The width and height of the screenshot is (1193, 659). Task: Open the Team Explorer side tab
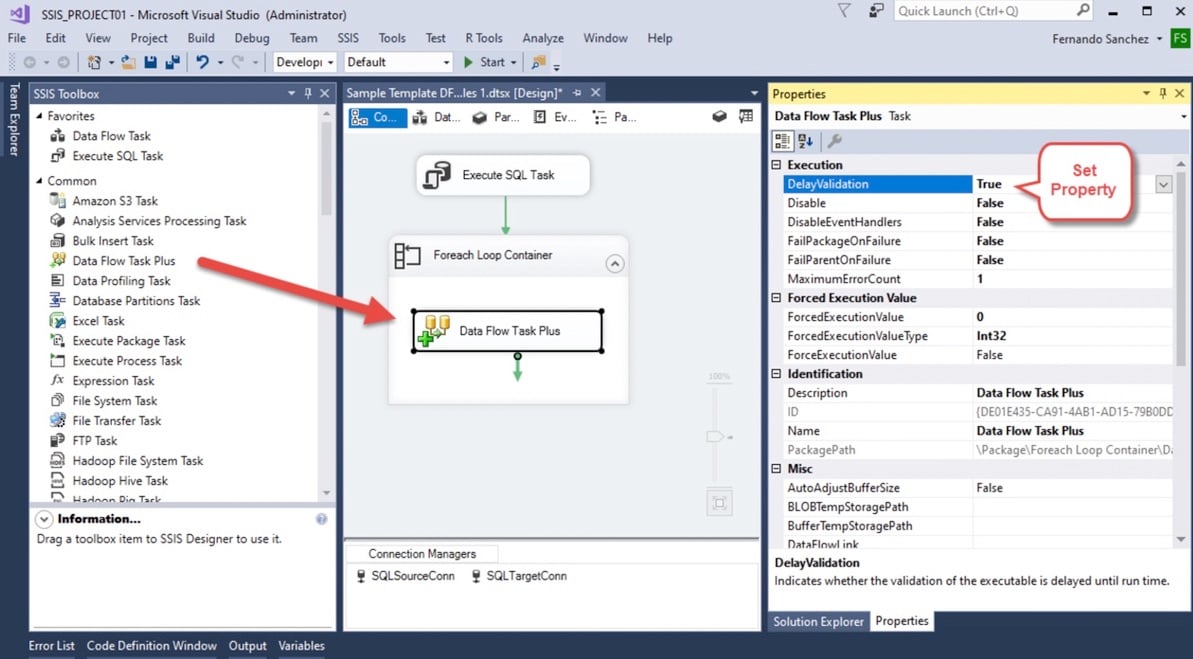[14, 119]
